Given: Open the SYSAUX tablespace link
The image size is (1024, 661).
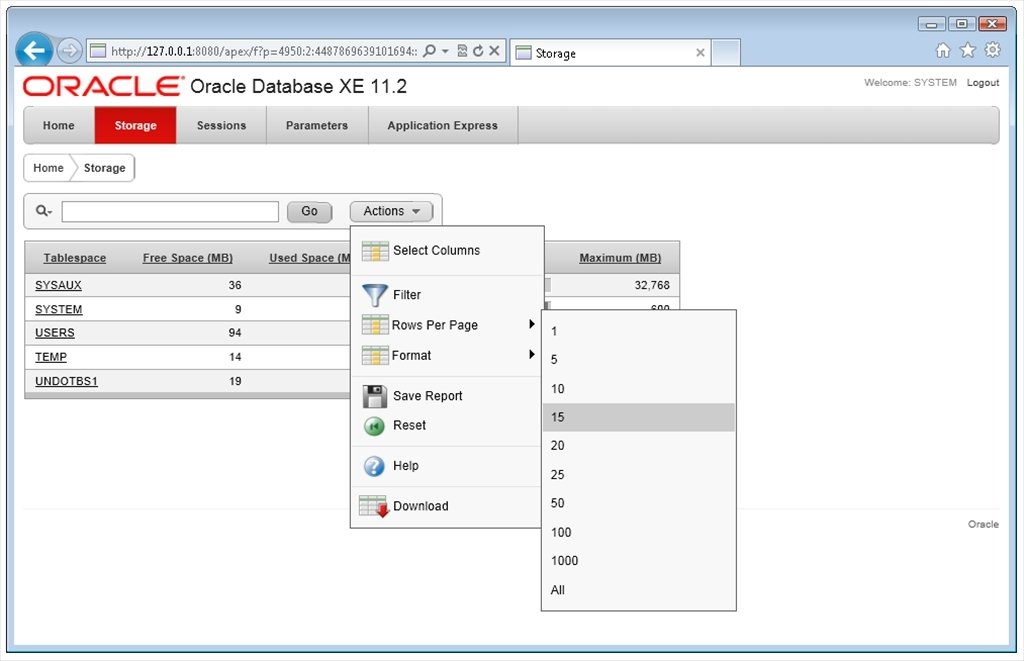Looking at the screenshot, I should 58,285.
